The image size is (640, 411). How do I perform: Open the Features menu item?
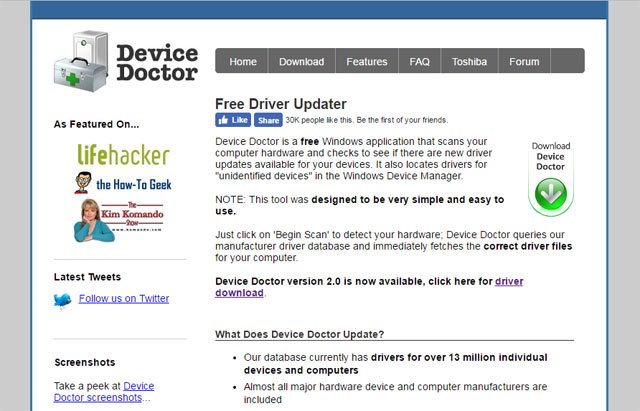[x=367, y=62]
